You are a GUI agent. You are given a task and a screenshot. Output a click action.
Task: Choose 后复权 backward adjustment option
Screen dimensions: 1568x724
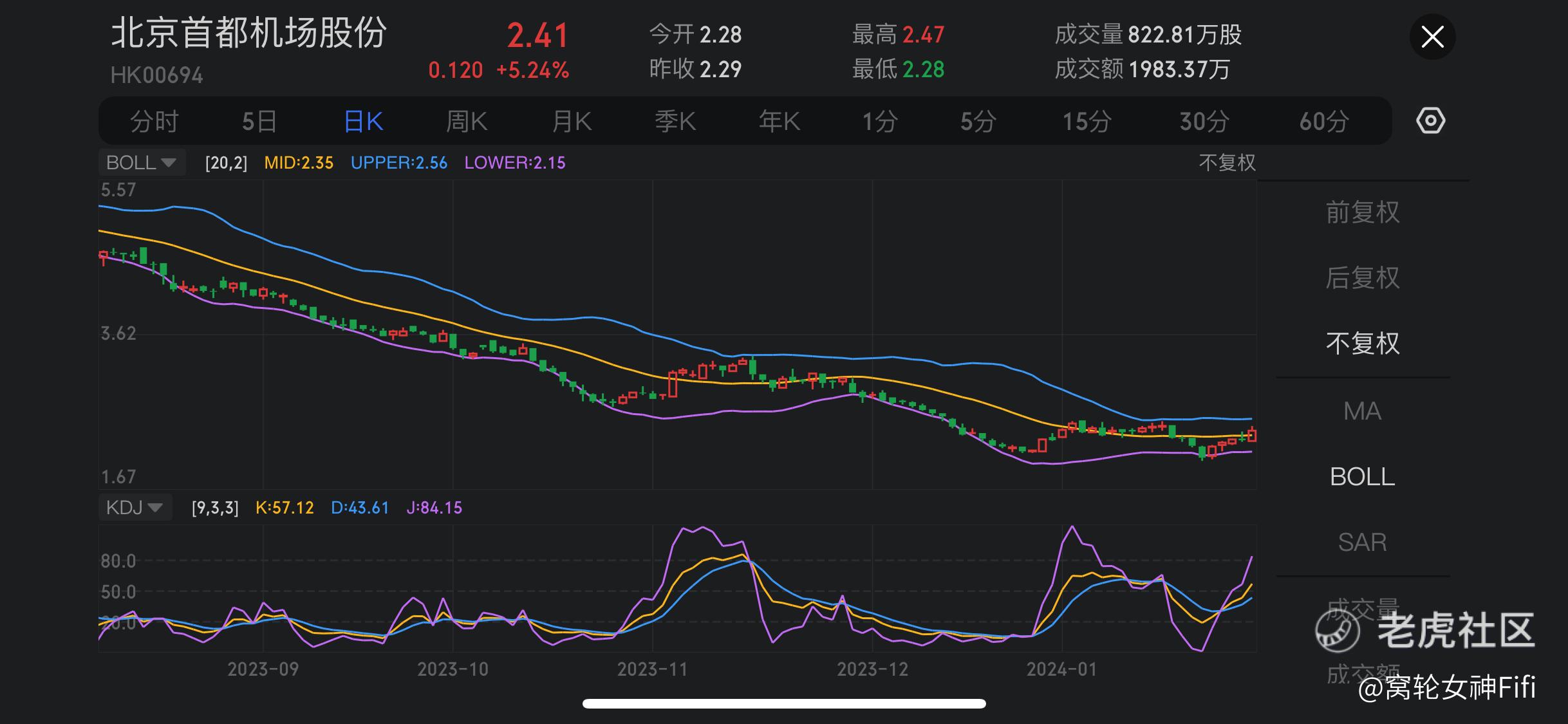(1363, 278)
